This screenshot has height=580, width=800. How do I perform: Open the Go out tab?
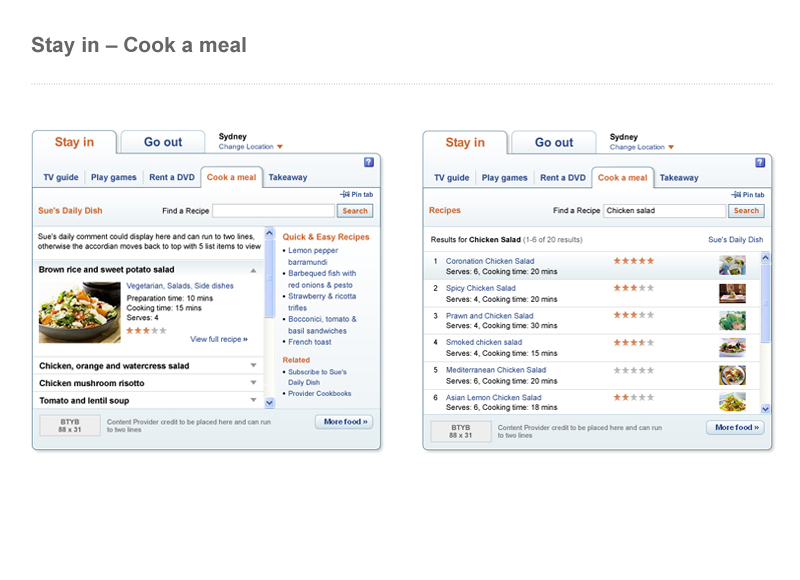tap(162, 142)
